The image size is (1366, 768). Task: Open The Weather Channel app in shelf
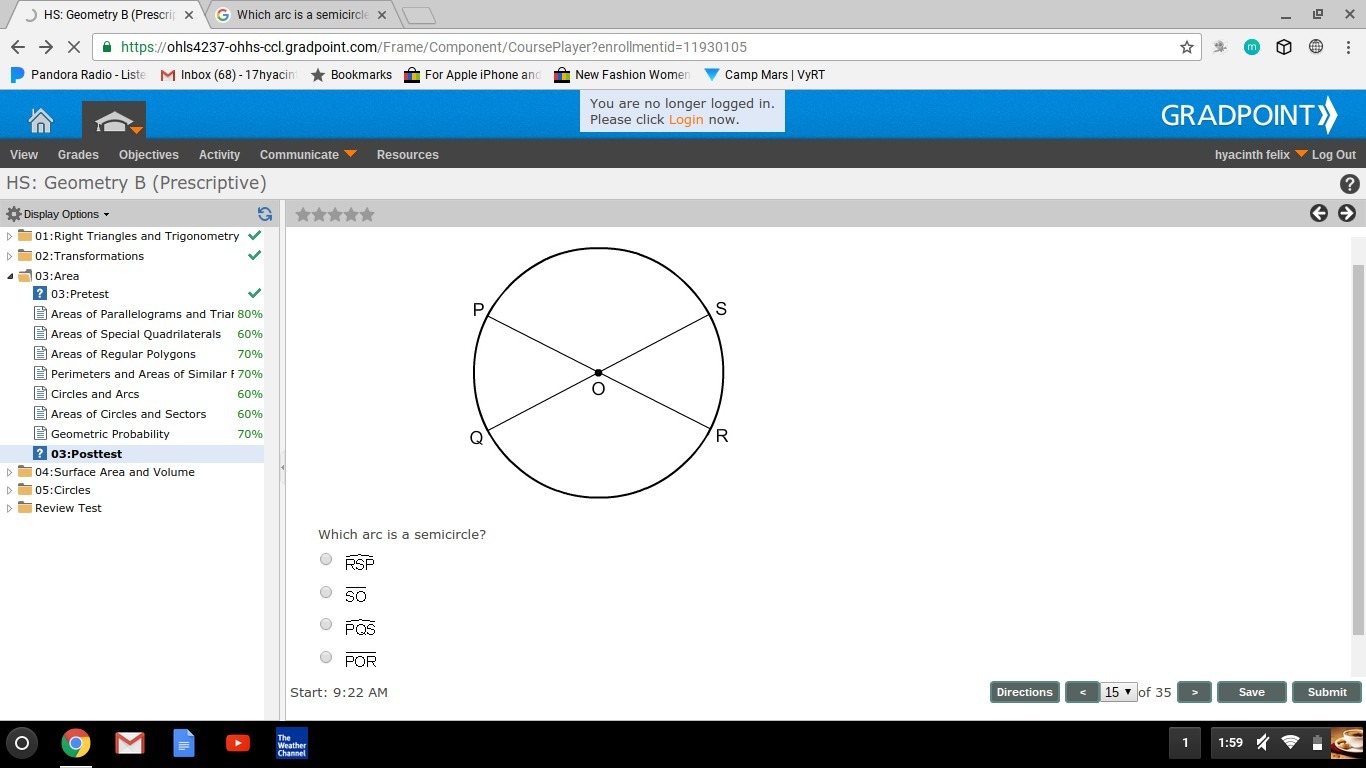click(292, 743)
